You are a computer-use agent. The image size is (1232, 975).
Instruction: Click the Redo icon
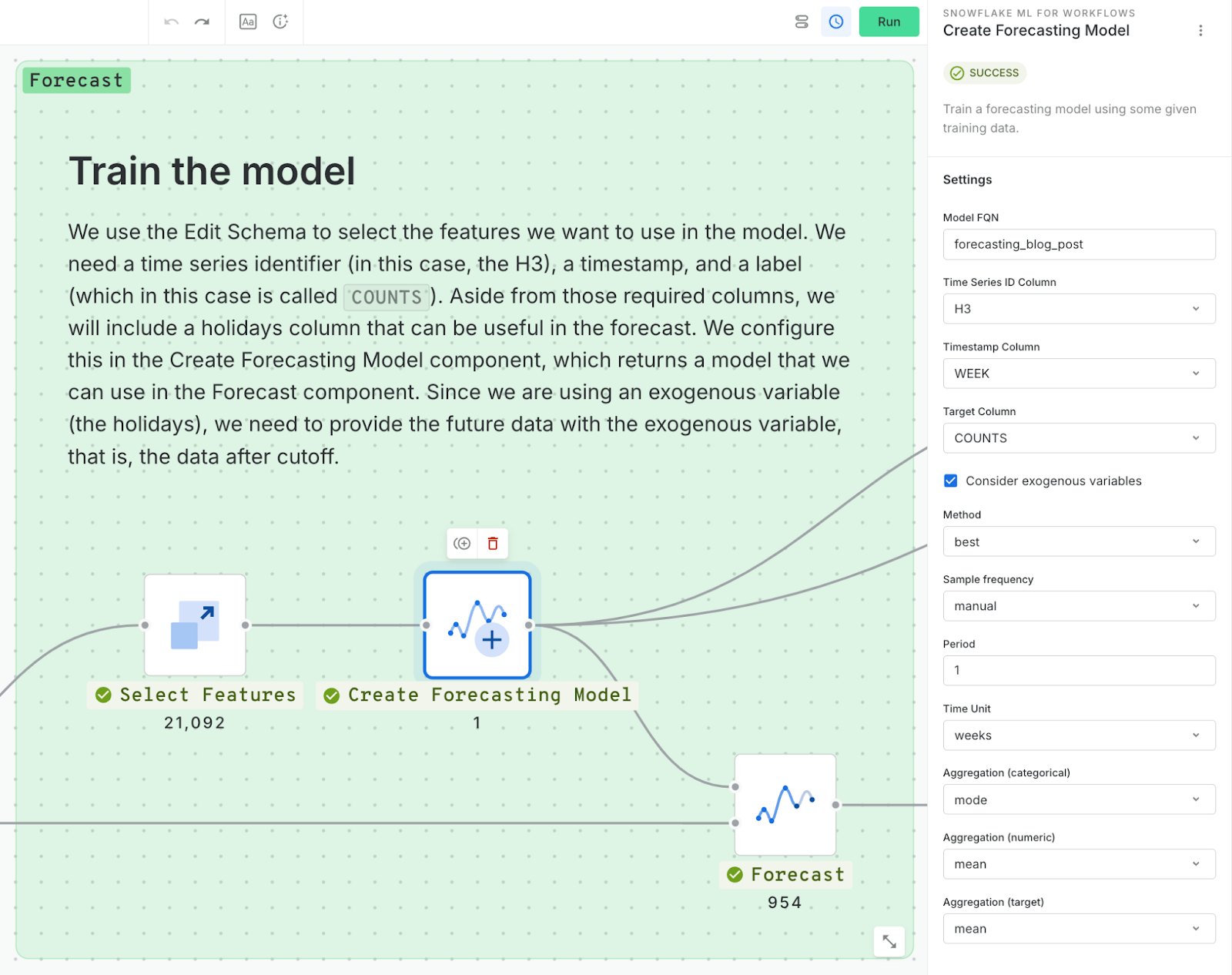(x=202, y=22)
